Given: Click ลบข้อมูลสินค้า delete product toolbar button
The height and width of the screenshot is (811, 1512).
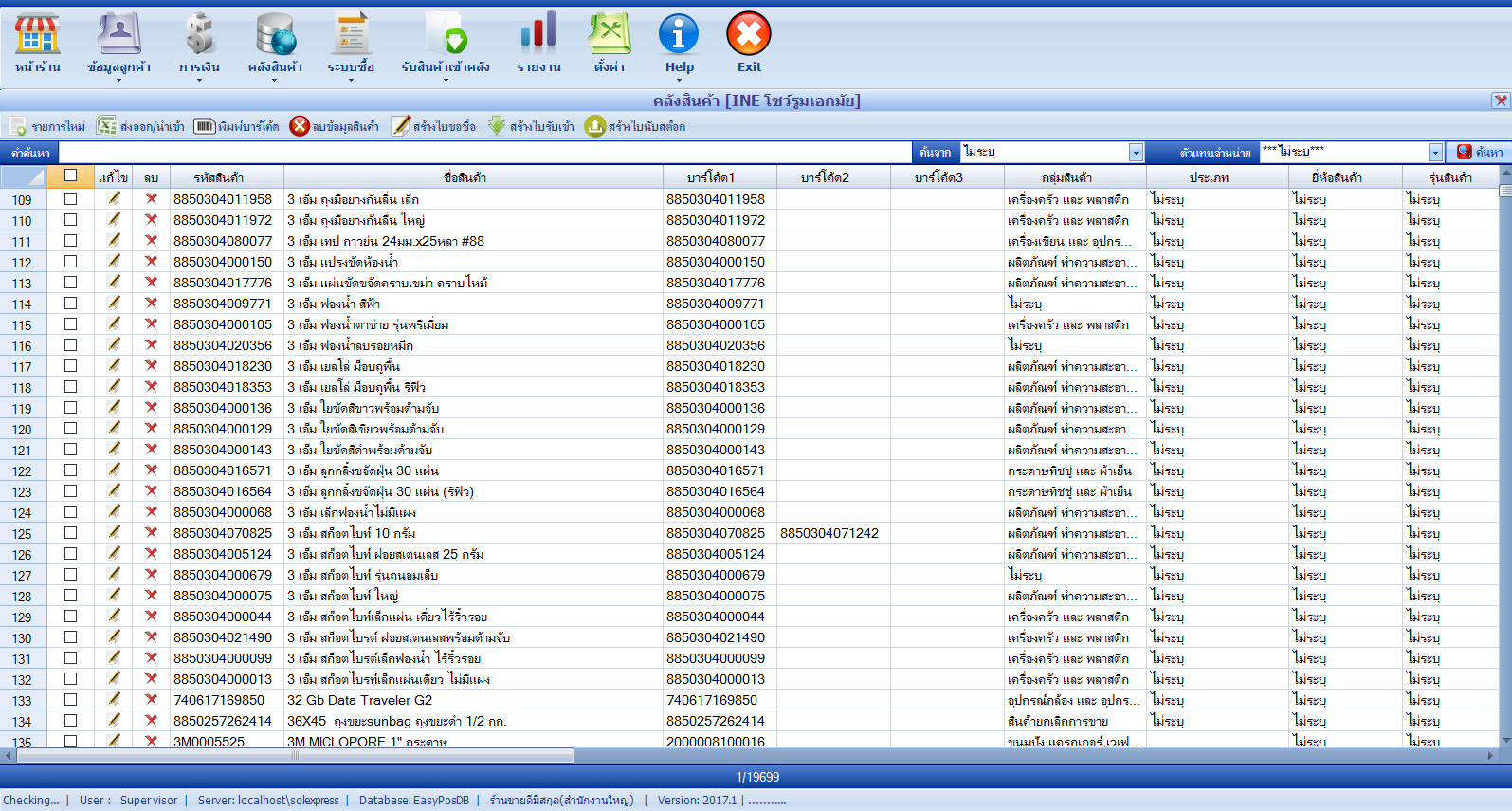Looking at the screenshot, I should [335, 126].
